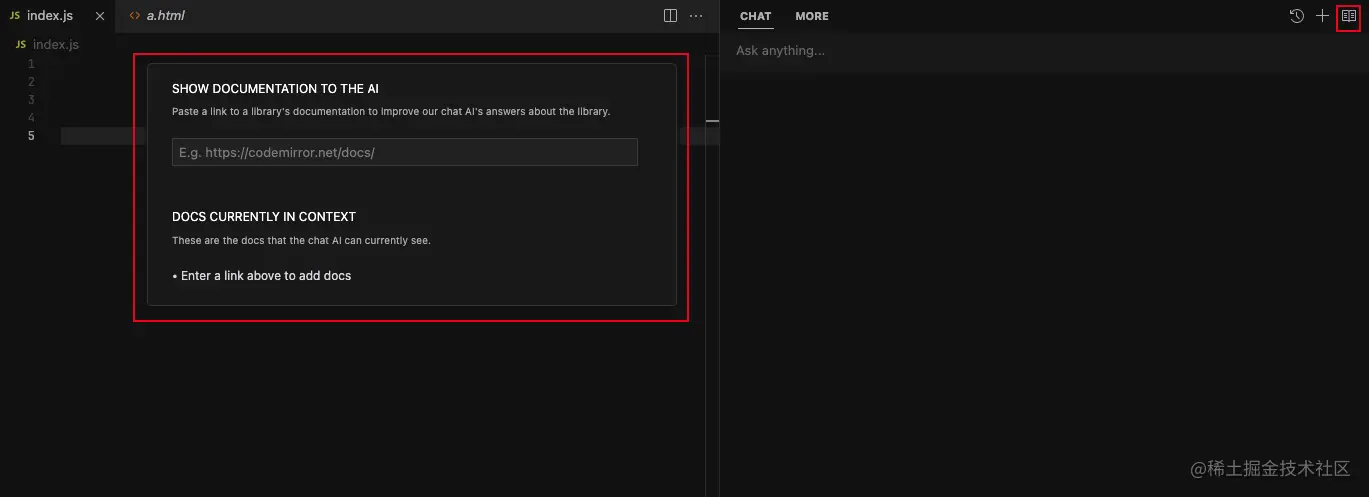Switch to the a.html editor tab

157,16
